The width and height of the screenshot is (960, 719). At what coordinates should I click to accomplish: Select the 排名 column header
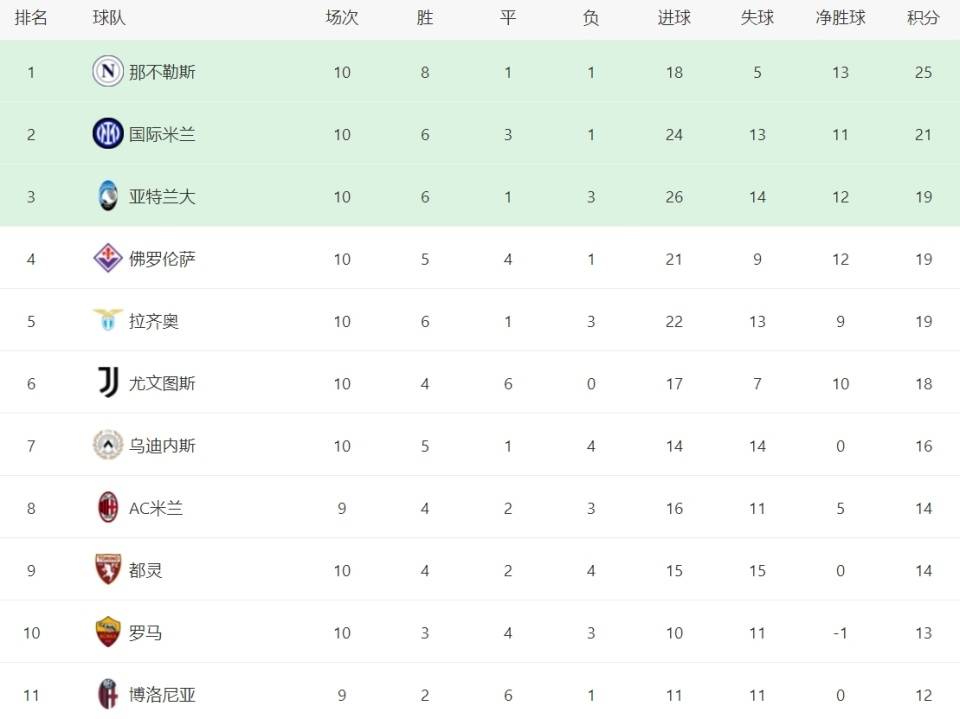point(31,18)
